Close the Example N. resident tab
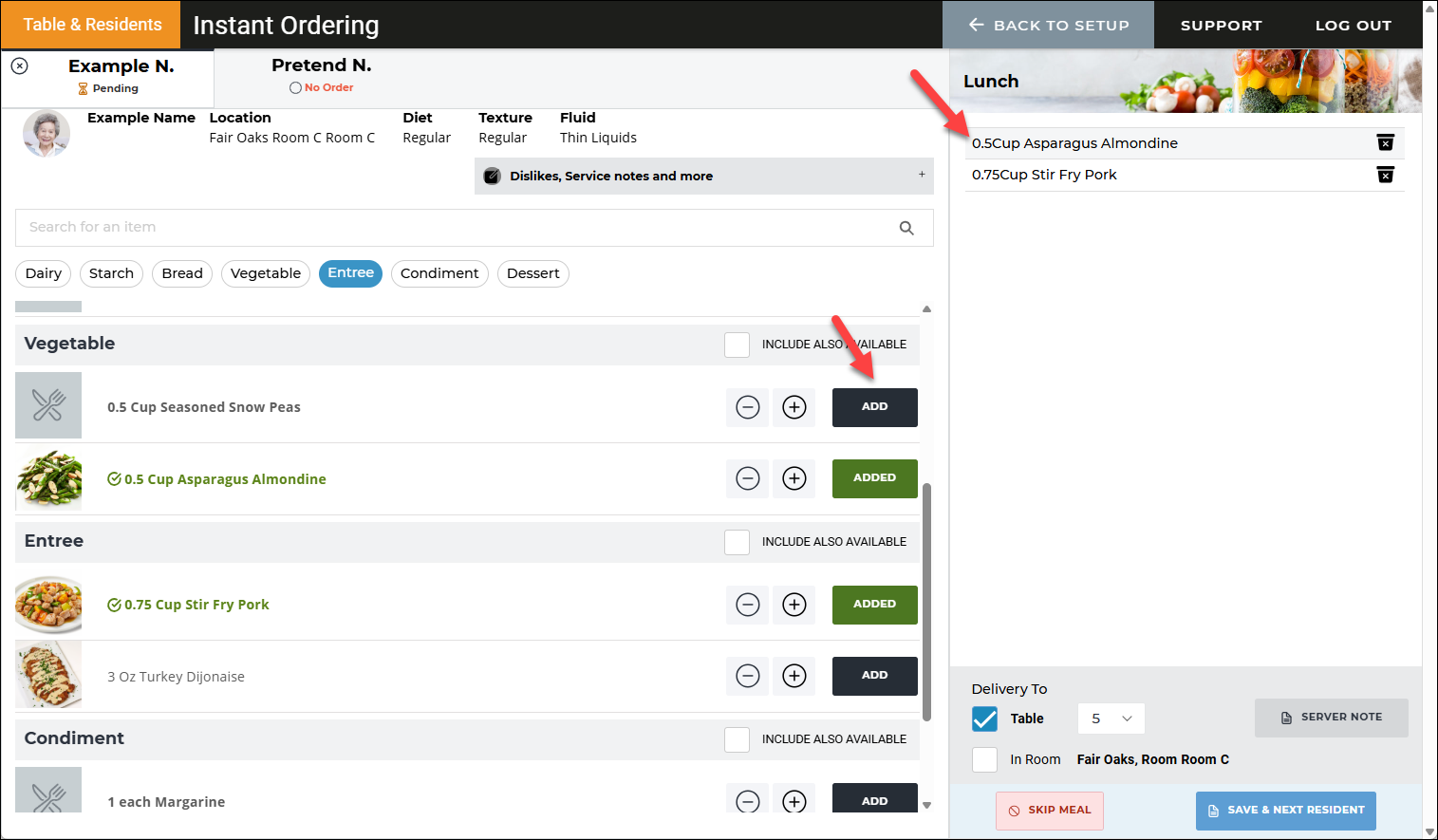Viewport: 1438px width, 840px height. [19, 65]
